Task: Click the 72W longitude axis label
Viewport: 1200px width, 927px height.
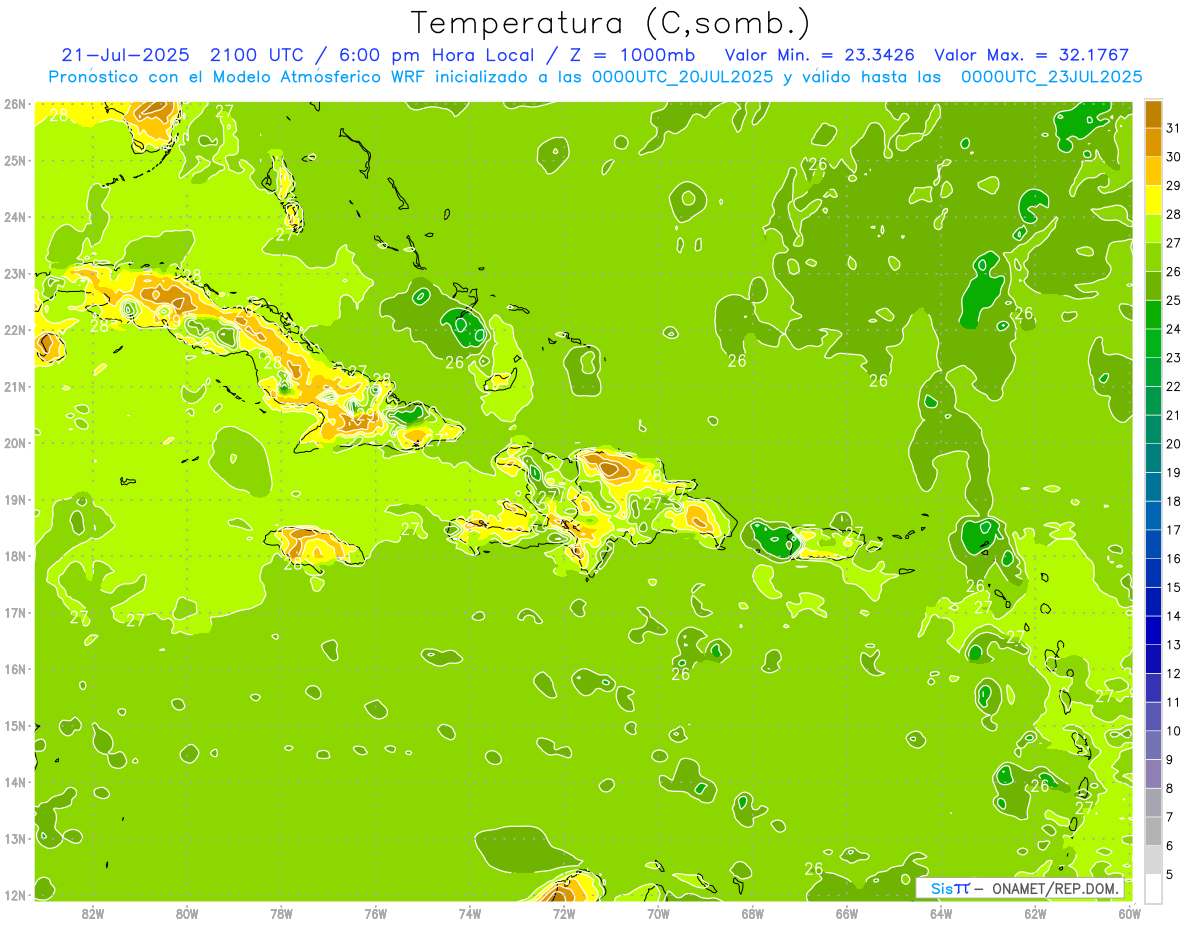Action: (x=564, y=912)
